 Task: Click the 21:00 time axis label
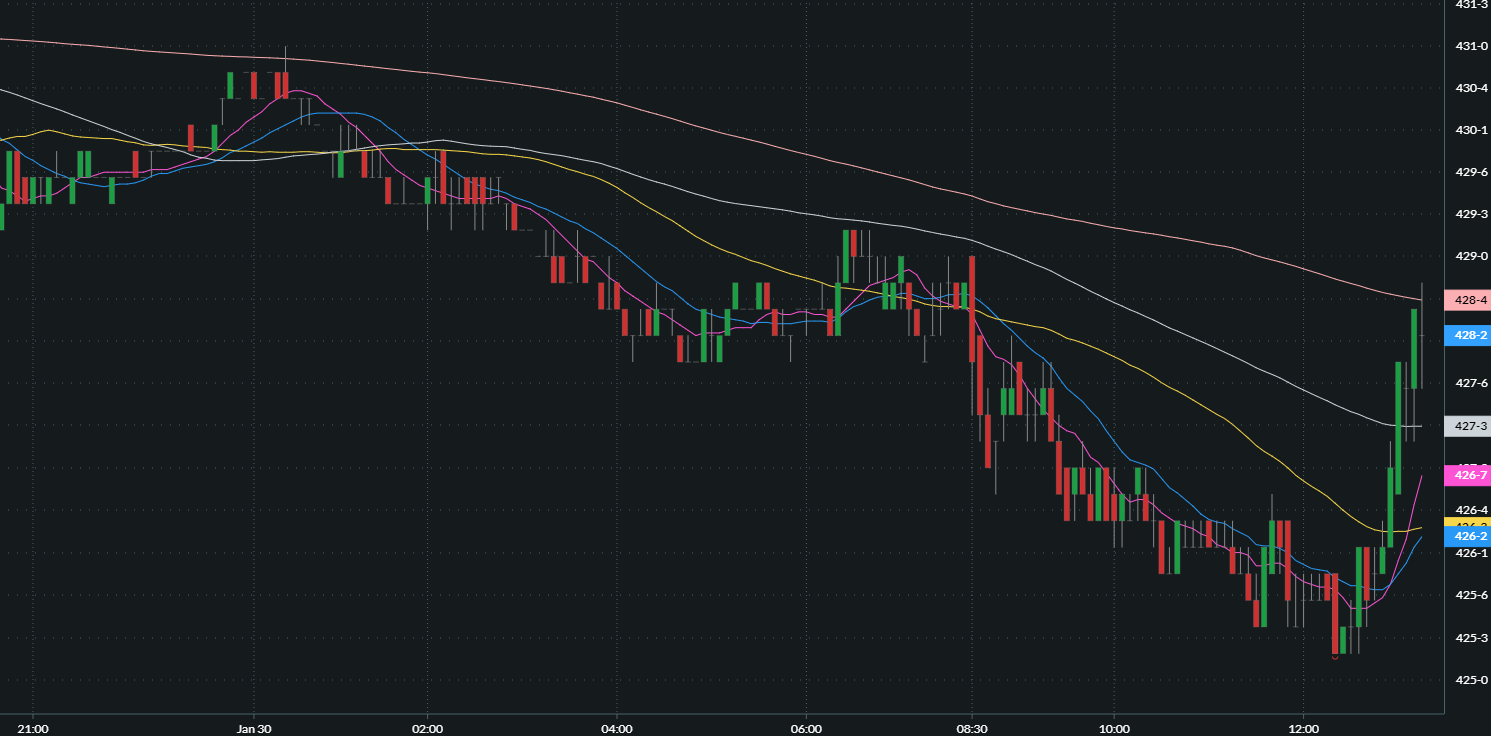pyautogui.click(x=33, y=728)
